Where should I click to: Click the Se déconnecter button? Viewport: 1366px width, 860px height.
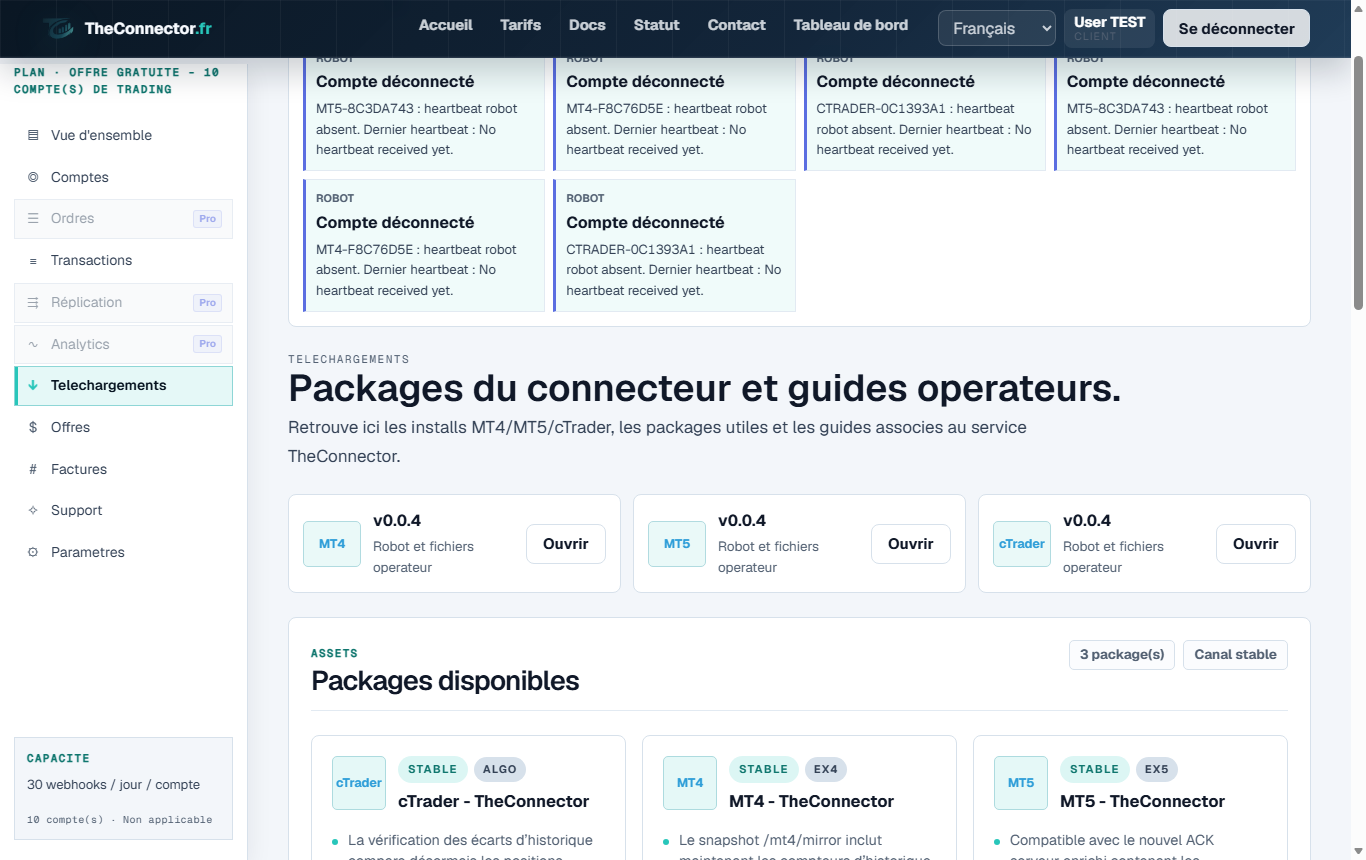1237,28
